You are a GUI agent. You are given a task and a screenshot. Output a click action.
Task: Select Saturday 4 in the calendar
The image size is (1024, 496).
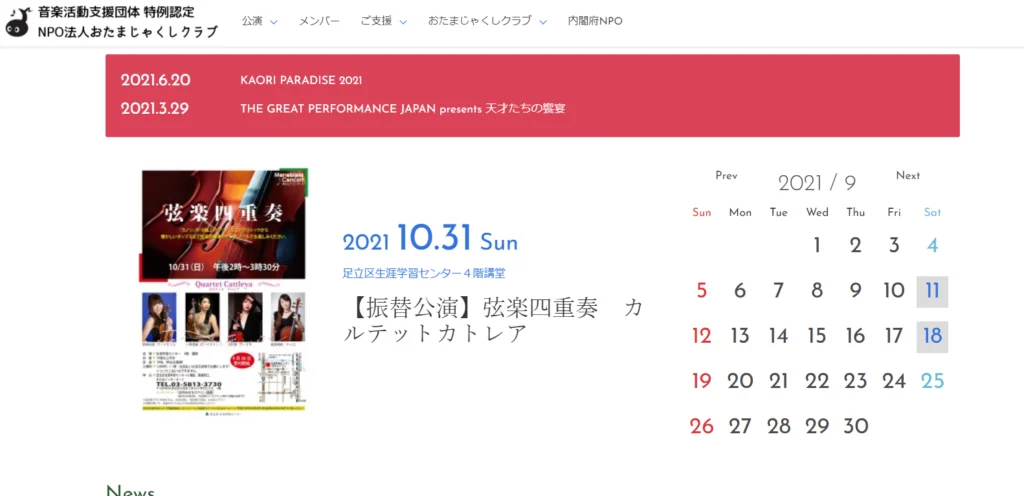pos(933,246)
